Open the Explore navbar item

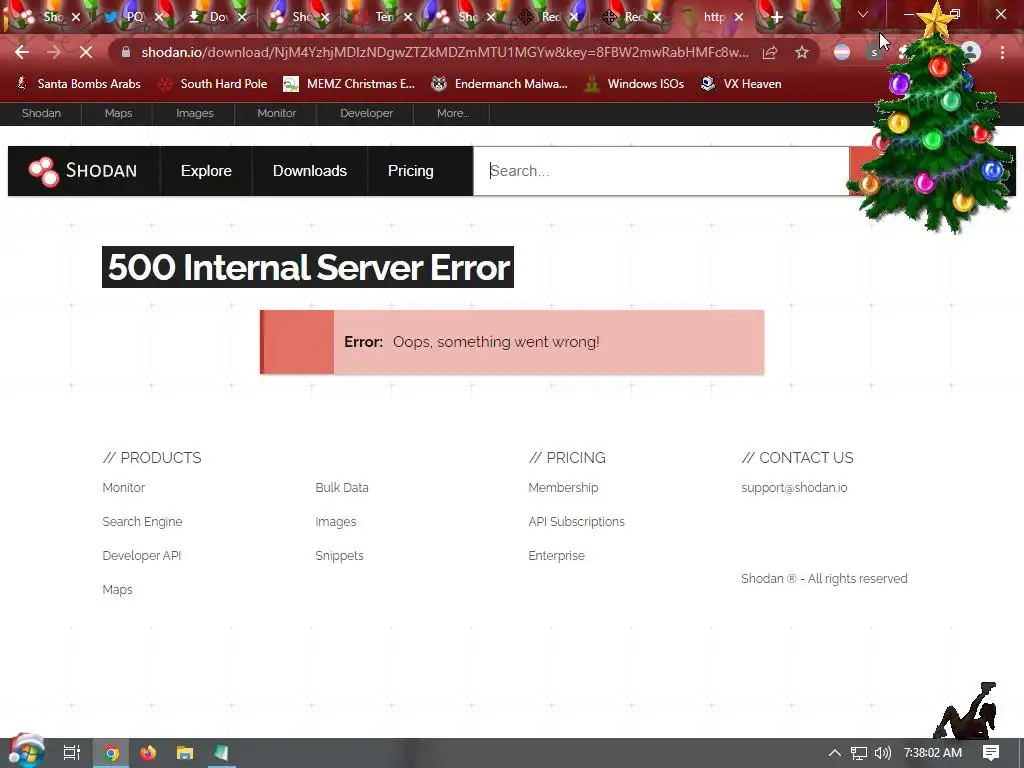(x=206, y=171)
